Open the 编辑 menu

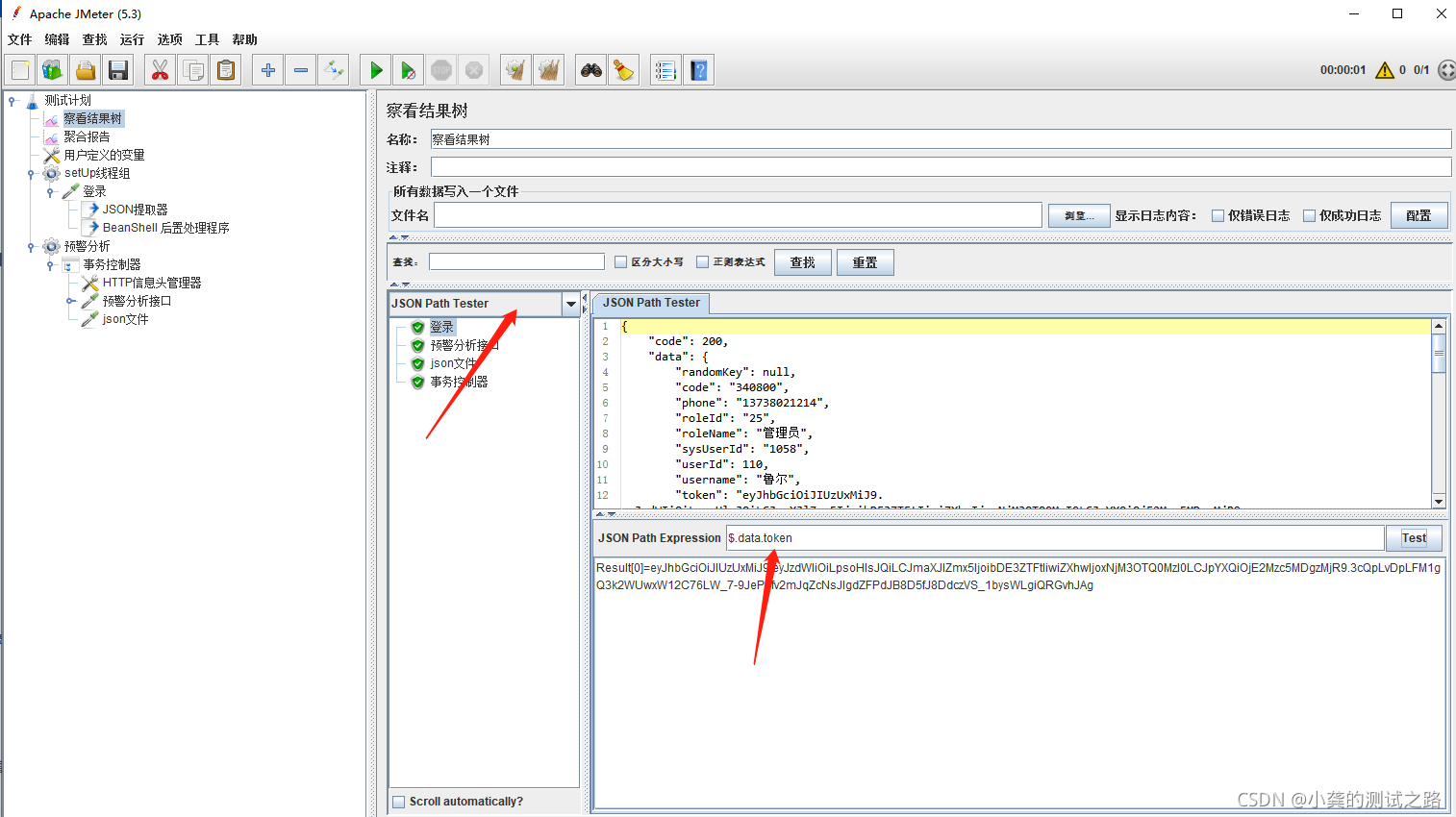pos(57,39)
